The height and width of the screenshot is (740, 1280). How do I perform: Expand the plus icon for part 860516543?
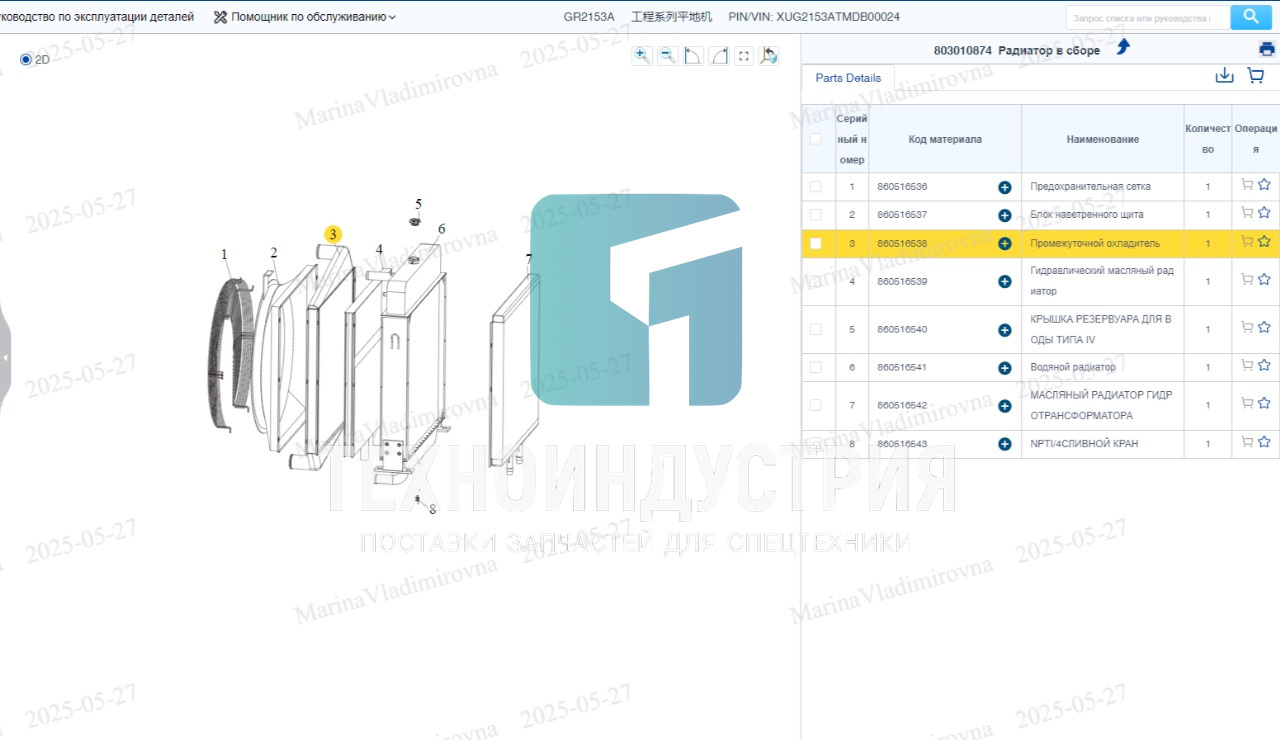1004,444
